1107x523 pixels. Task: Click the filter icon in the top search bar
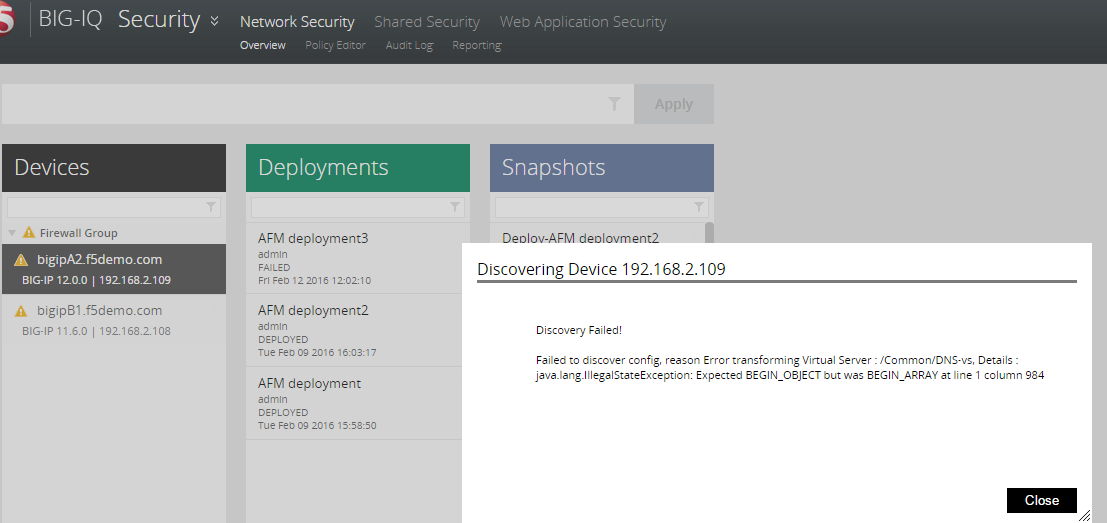point(614,104)
